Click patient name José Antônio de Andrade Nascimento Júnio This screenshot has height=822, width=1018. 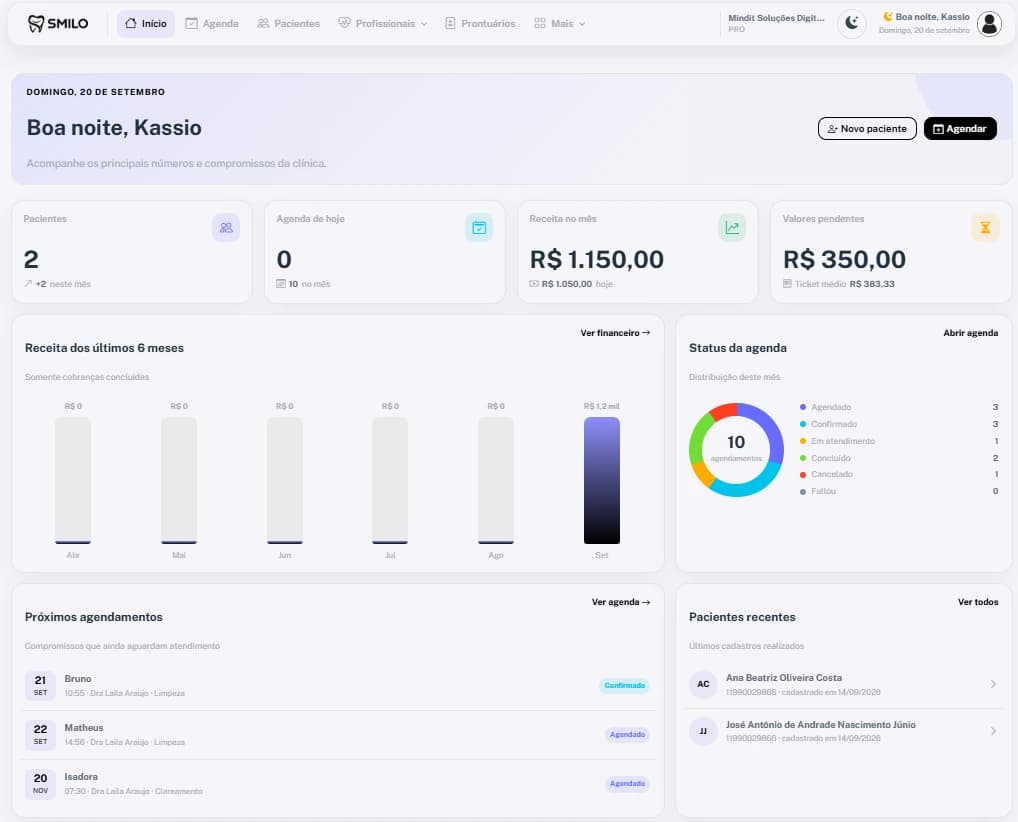(821, 725)
